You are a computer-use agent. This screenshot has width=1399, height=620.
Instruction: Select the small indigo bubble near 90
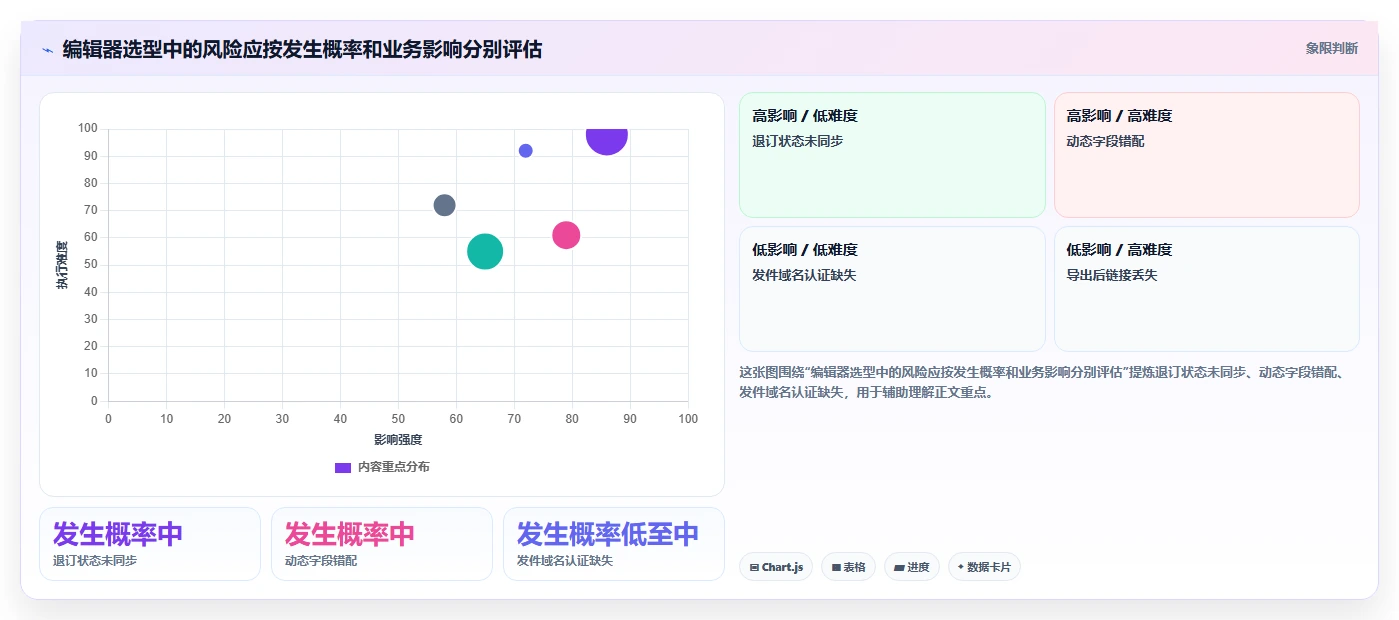(525, 151)
